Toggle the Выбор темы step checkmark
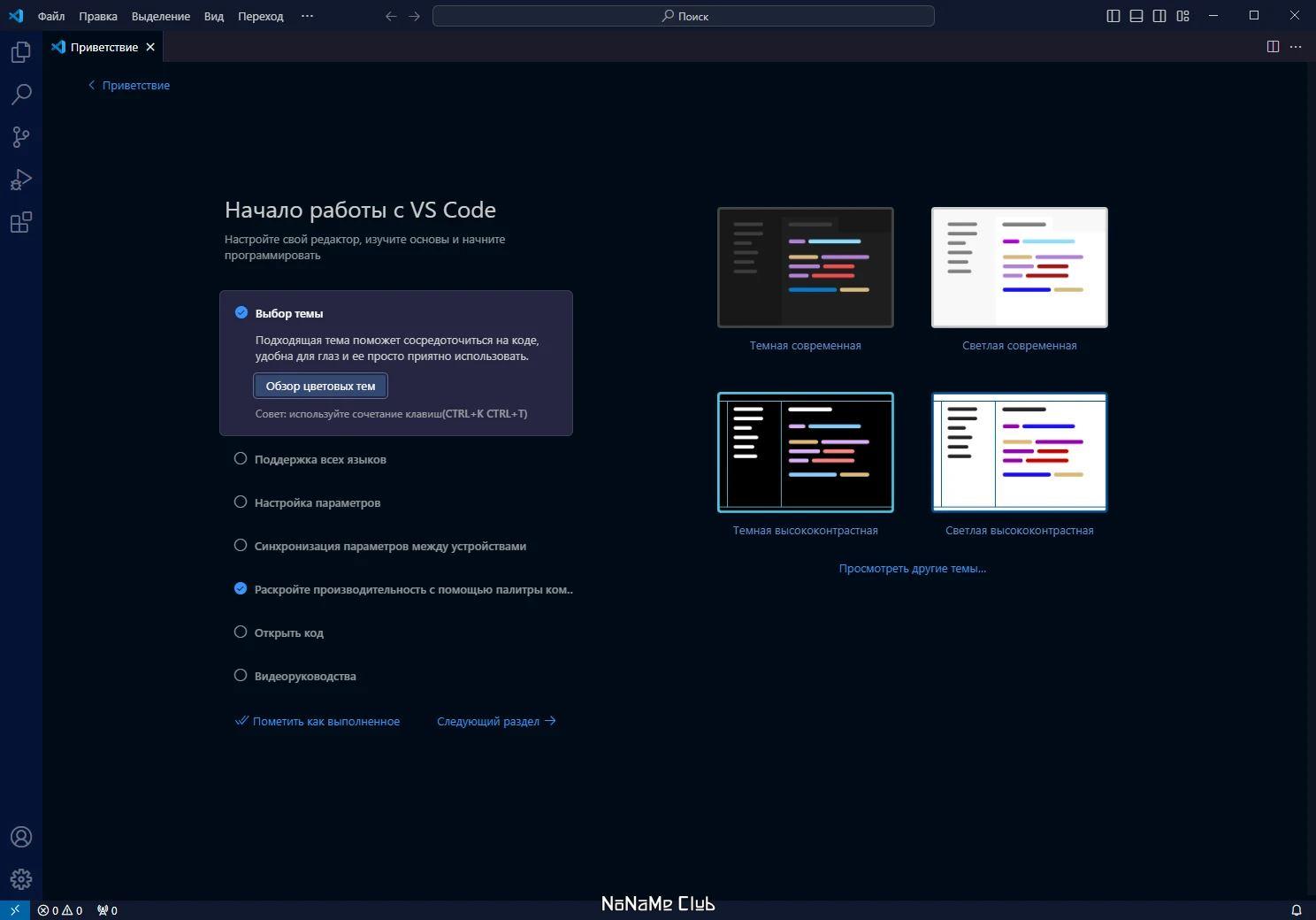Screen dimensions: 1316x920 pyautogui.click(x=241, y=312)
